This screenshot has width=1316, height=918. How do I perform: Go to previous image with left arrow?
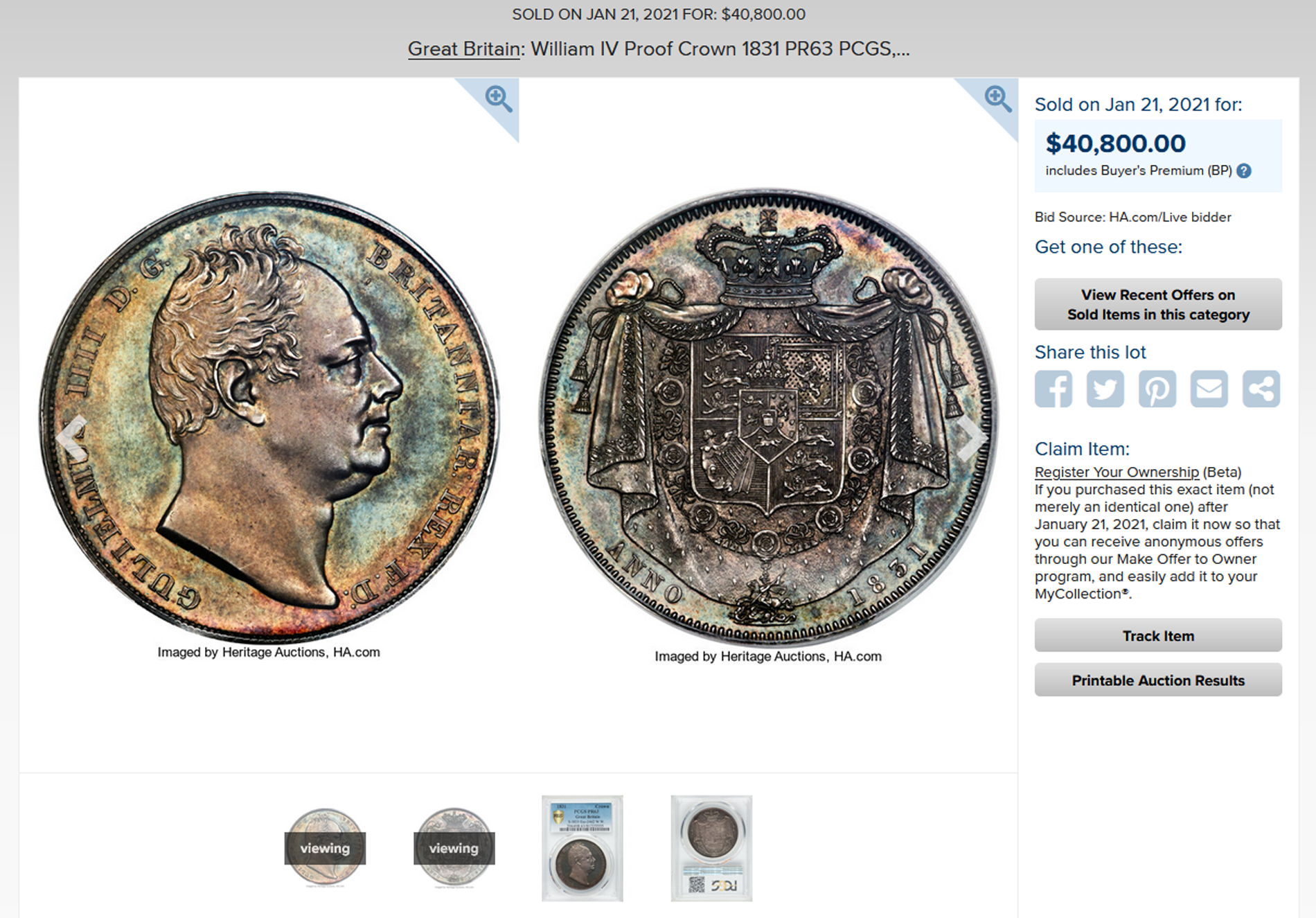(72, 437)
